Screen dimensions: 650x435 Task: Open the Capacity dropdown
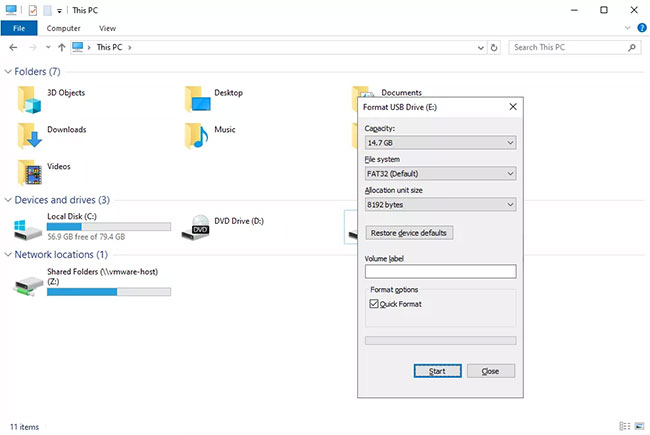440,143
